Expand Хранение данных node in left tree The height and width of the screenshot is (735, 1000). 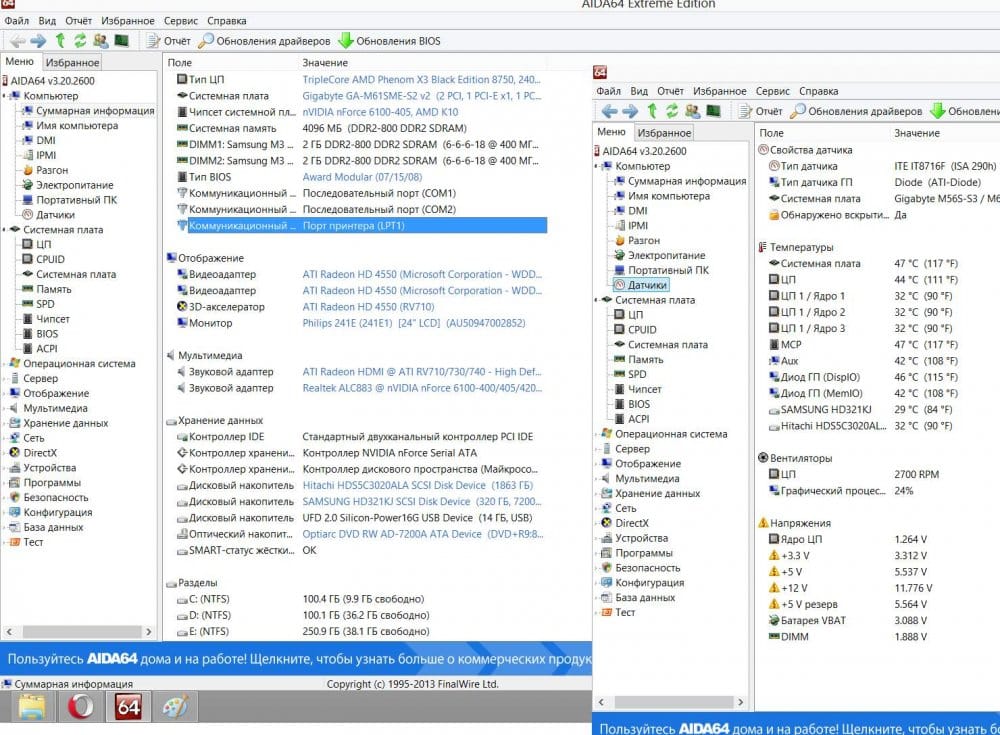[4, 423]
